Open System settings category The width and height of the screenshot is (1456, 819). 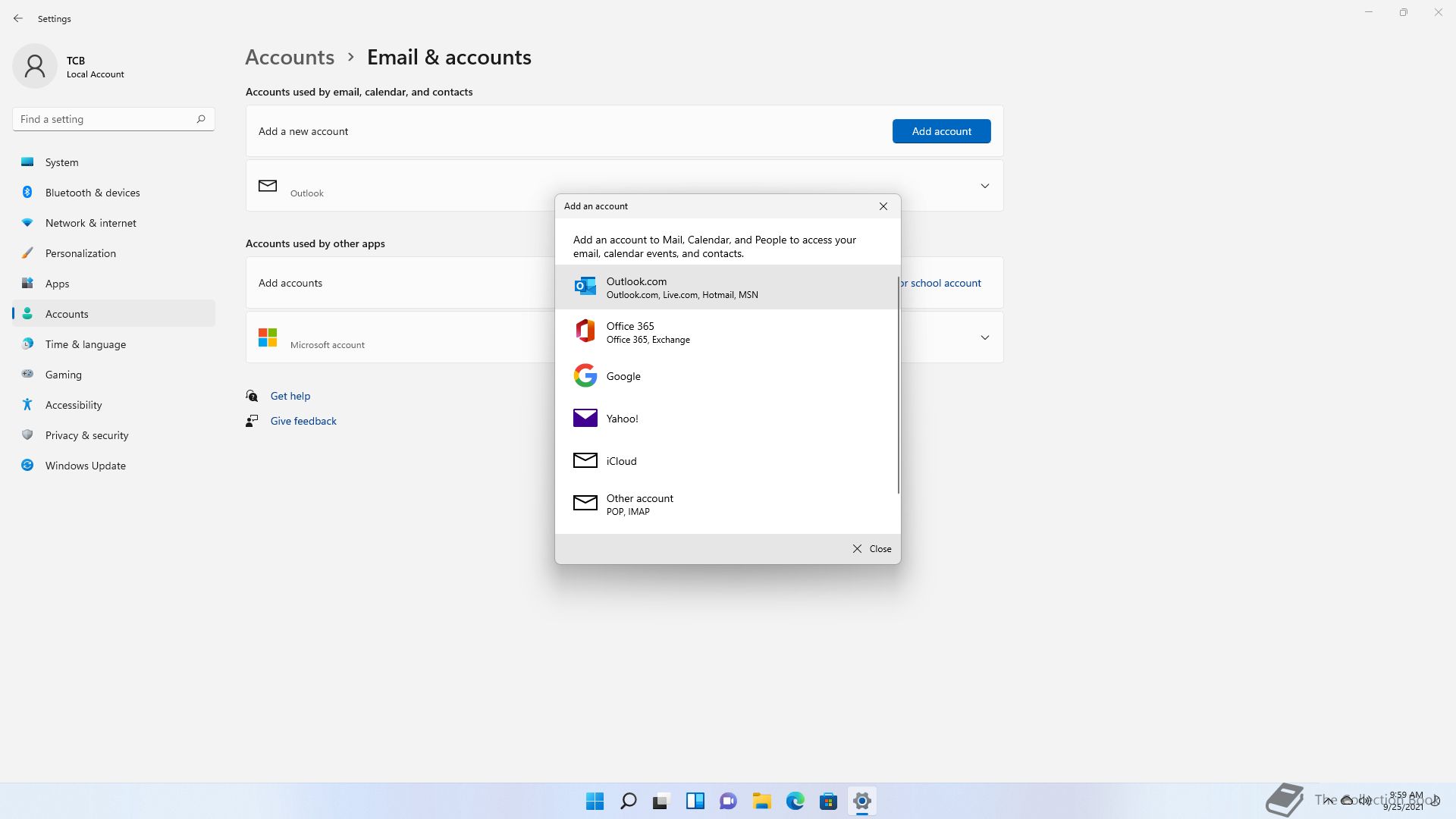(x=114, y=162)
